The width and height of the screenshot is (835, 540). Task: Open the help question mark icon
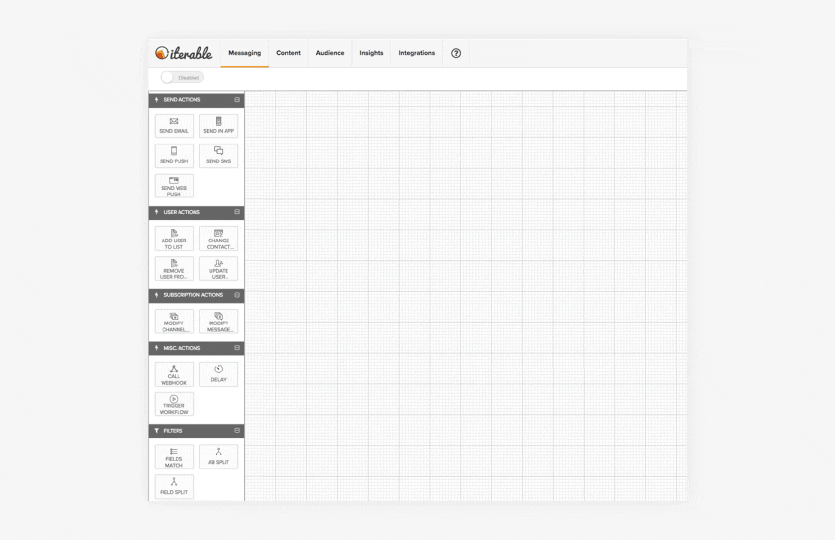[x=456, y=53]
